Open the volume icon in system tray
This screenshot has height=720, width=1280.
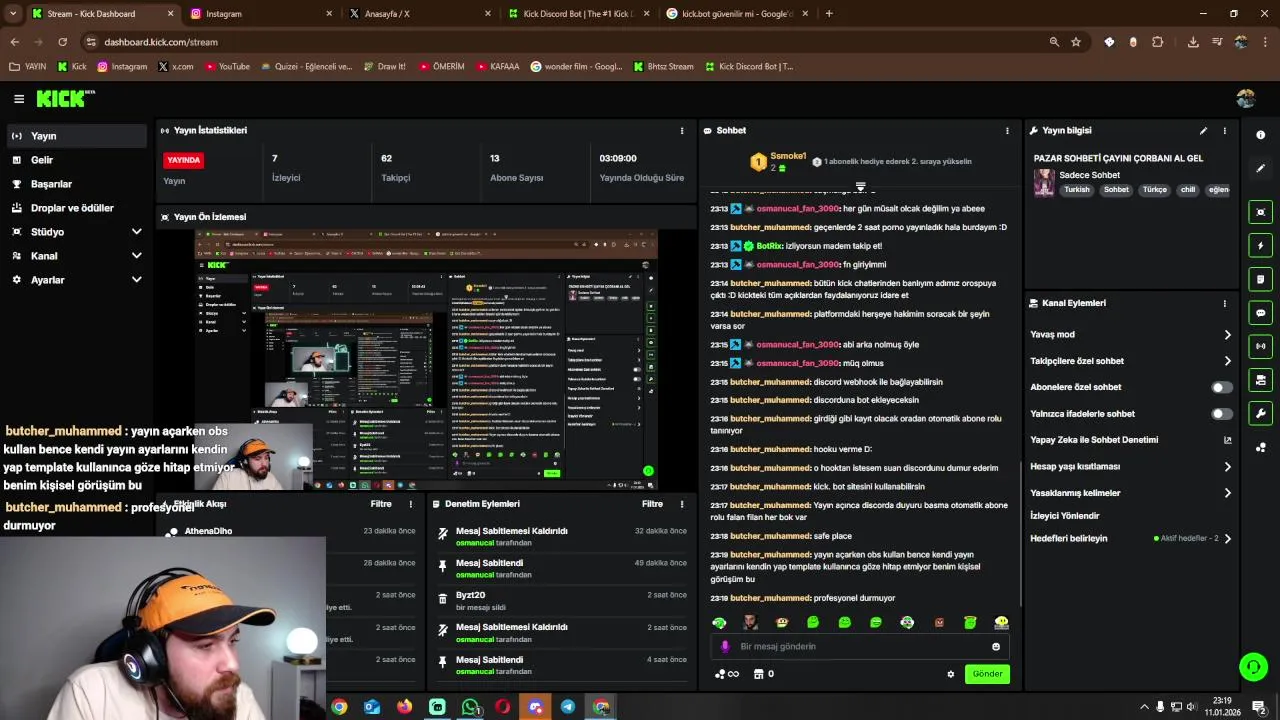pyautogui.click(x=1193, y=707)
